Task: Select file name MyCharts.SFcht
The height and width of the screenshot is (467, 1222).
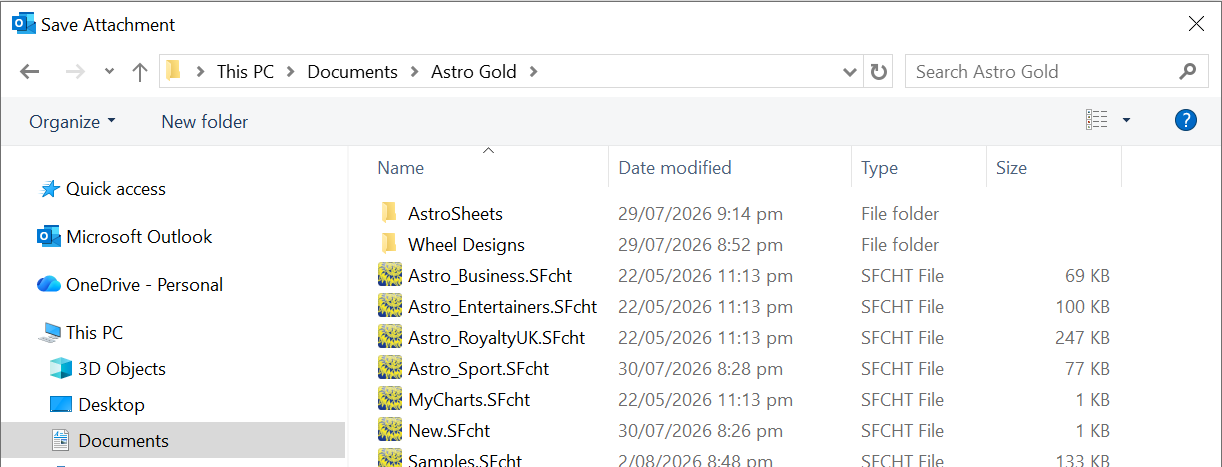Action: pos(469,400)
